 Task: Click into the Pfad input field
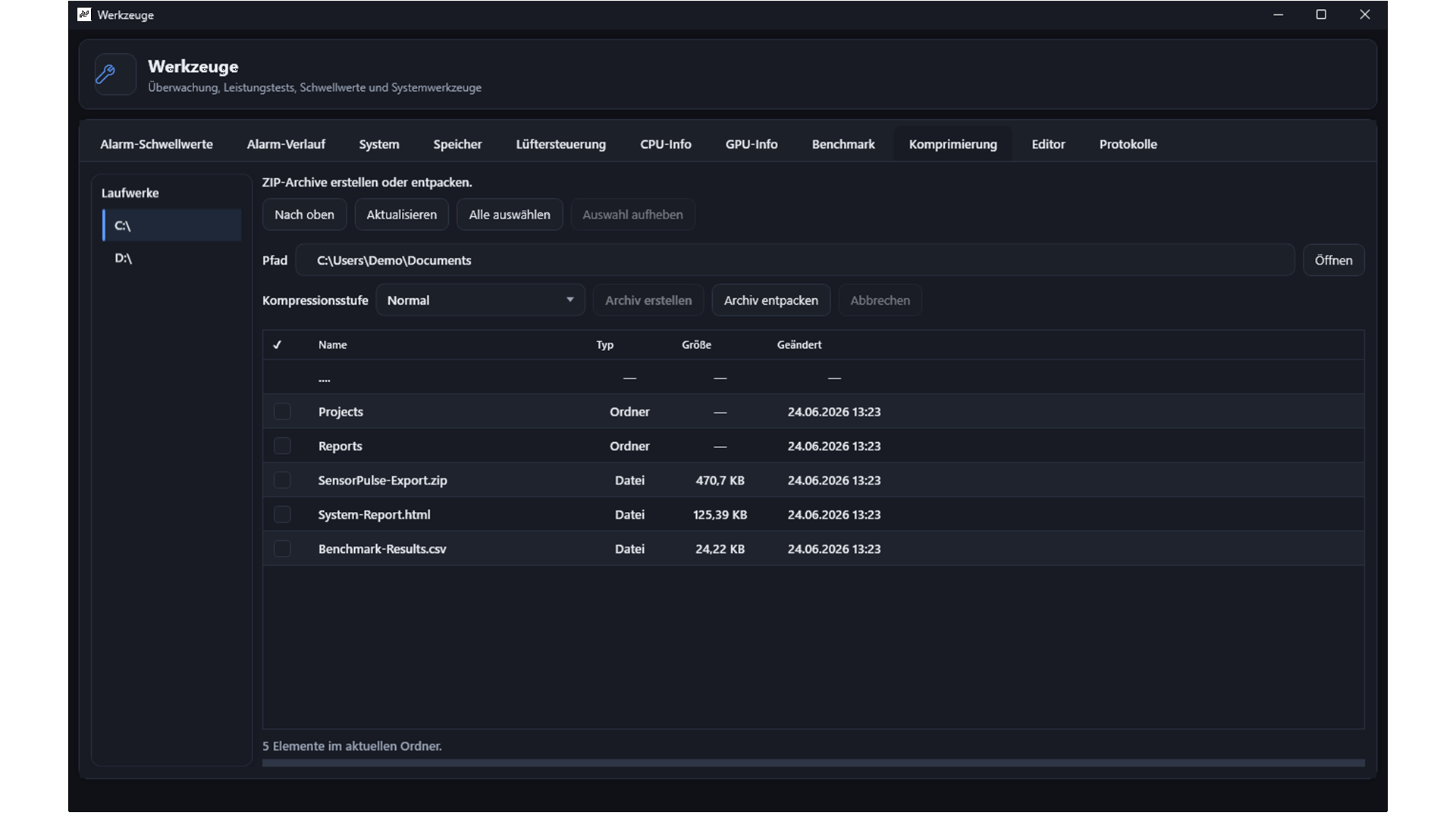(795, 260)
